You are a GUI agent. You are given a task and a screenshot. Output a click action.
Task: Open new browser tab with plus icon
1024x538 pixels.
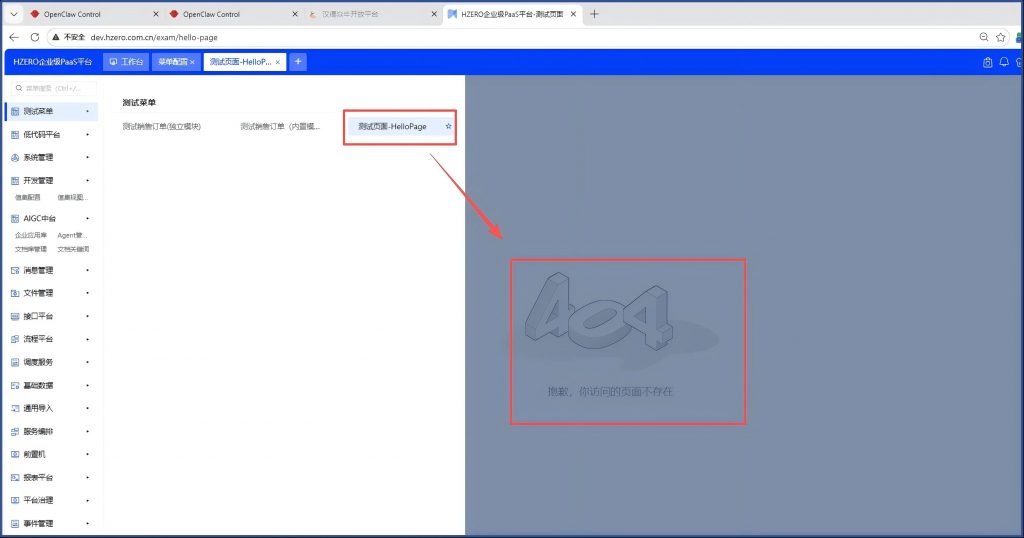[595, 14]
